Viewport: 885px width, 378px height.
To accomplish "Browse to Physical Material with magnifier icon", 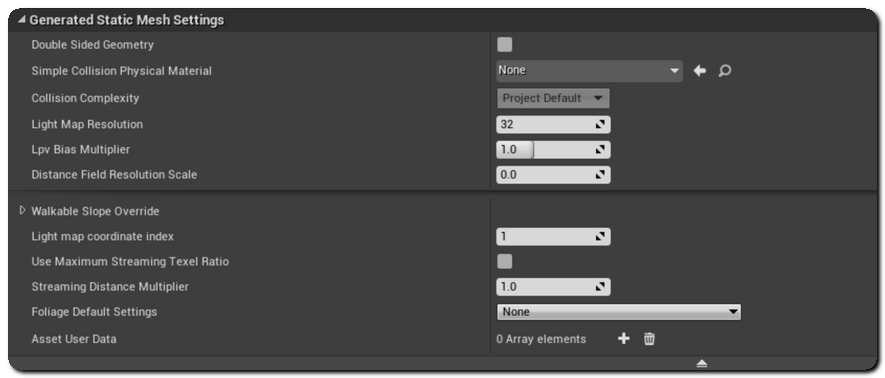I will pos(725,71).
